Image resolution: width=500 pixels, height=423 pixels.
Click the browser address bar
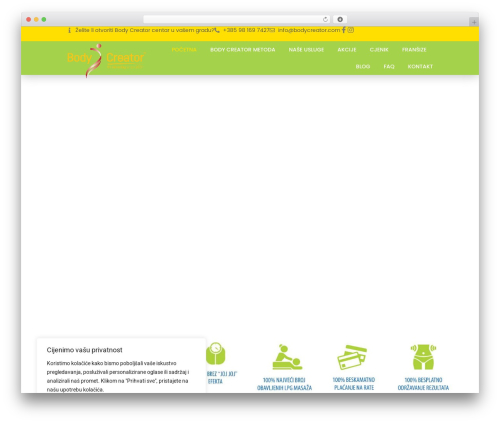point(237,19)
